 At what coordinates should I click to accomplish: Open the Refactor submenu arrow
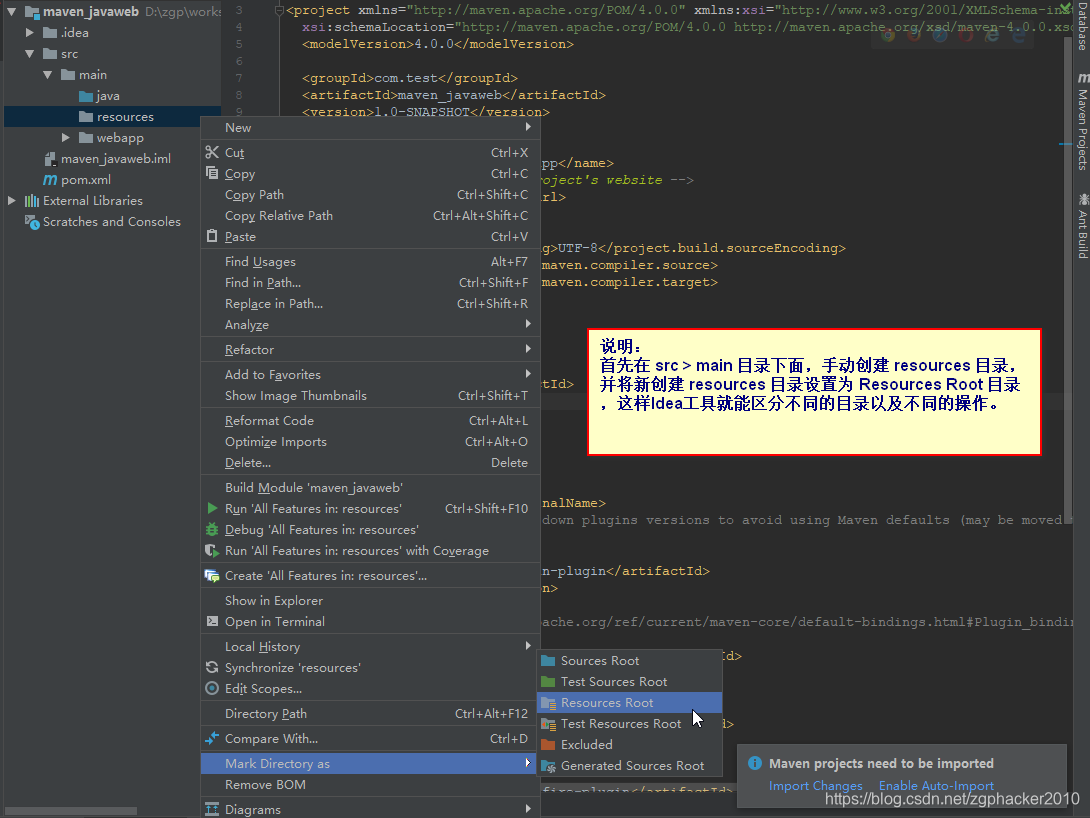pyautogui.click(x=528, y=349)
